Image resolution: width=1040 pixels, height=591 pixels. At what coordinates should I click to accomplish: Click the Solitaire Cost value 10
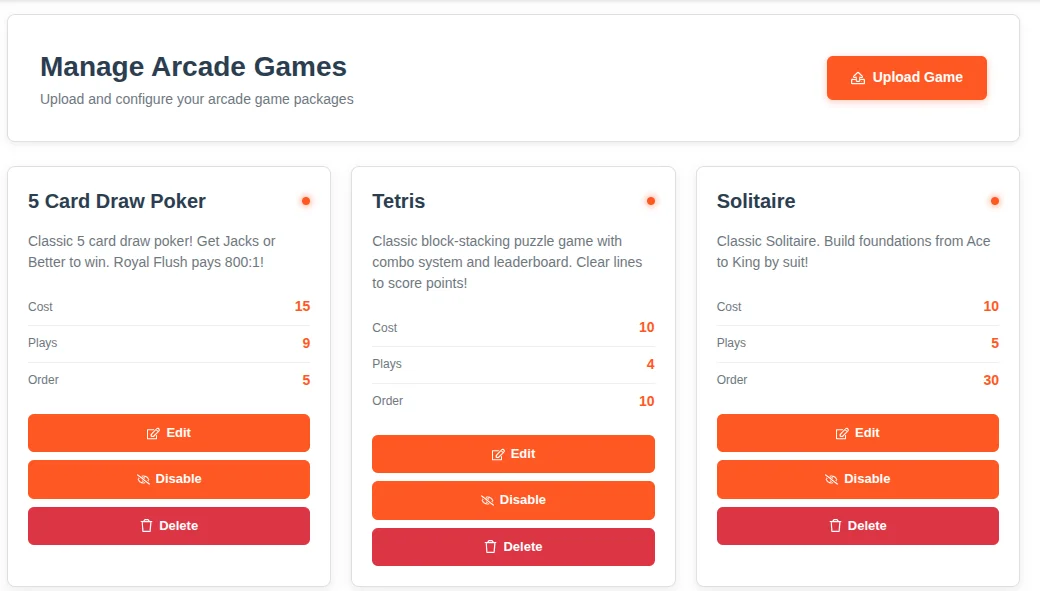click(990, 307)
